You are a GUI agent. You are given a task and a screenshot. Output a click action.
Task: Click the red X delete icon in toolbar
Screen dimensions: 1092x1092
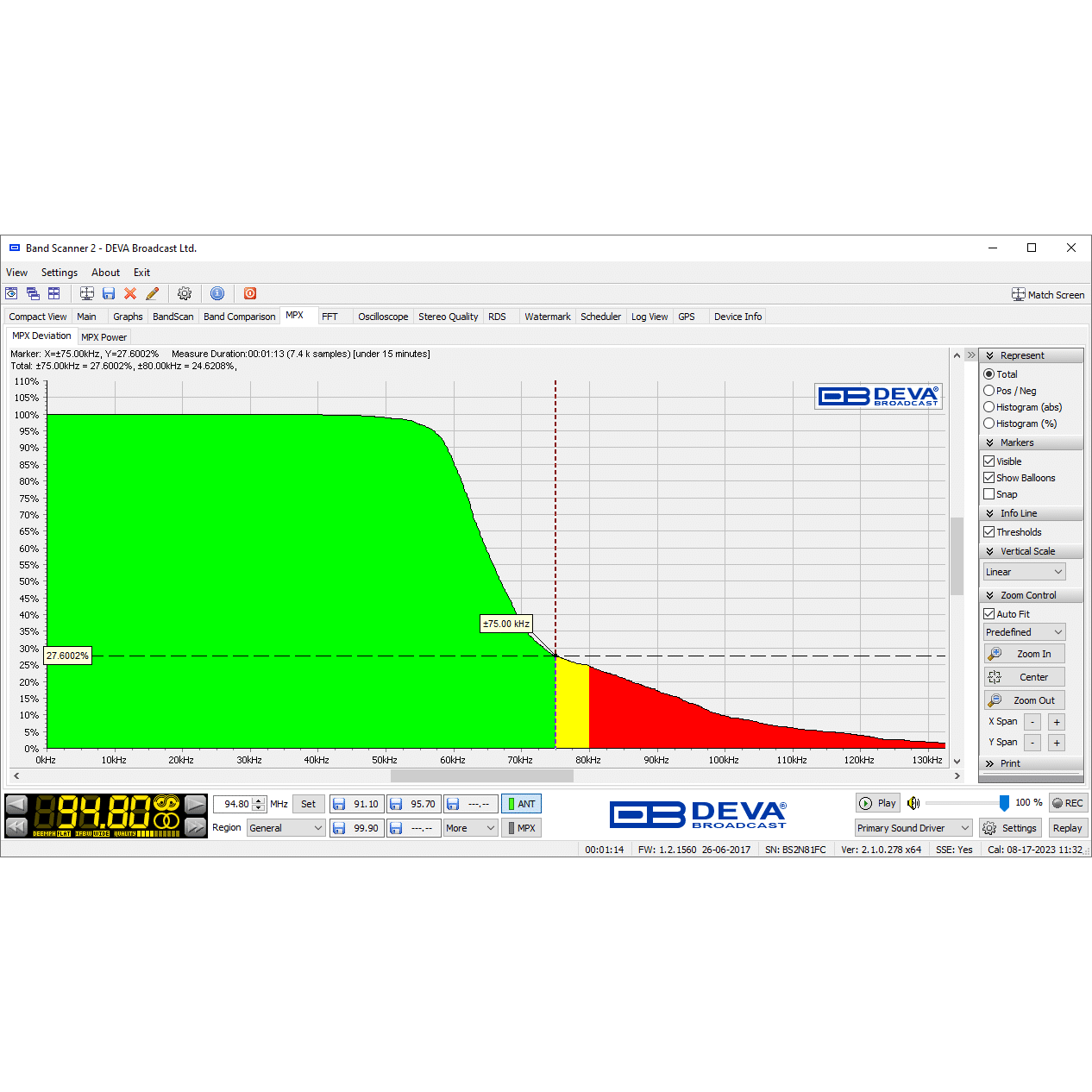(130, 294)
